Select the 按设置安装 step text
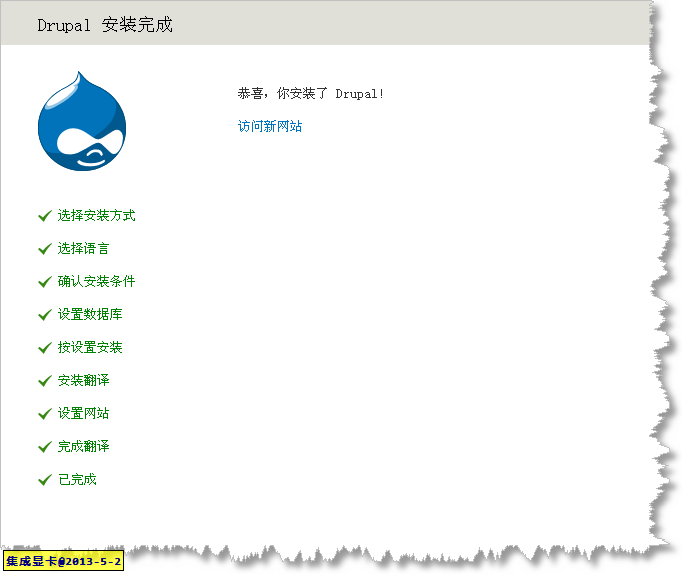 coord(90,347)
